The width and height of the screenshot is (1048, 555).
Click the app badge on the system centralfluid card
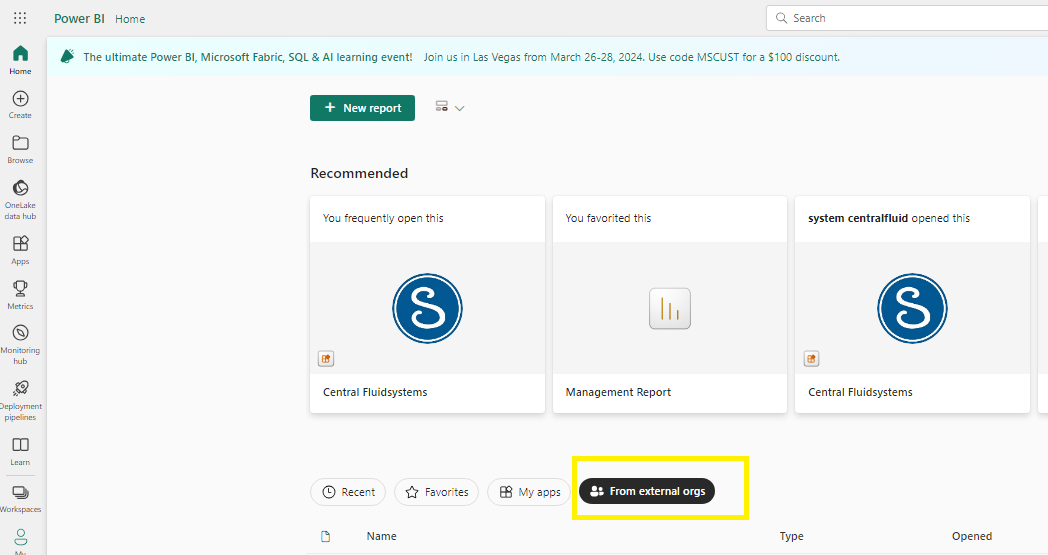(811, 358)
